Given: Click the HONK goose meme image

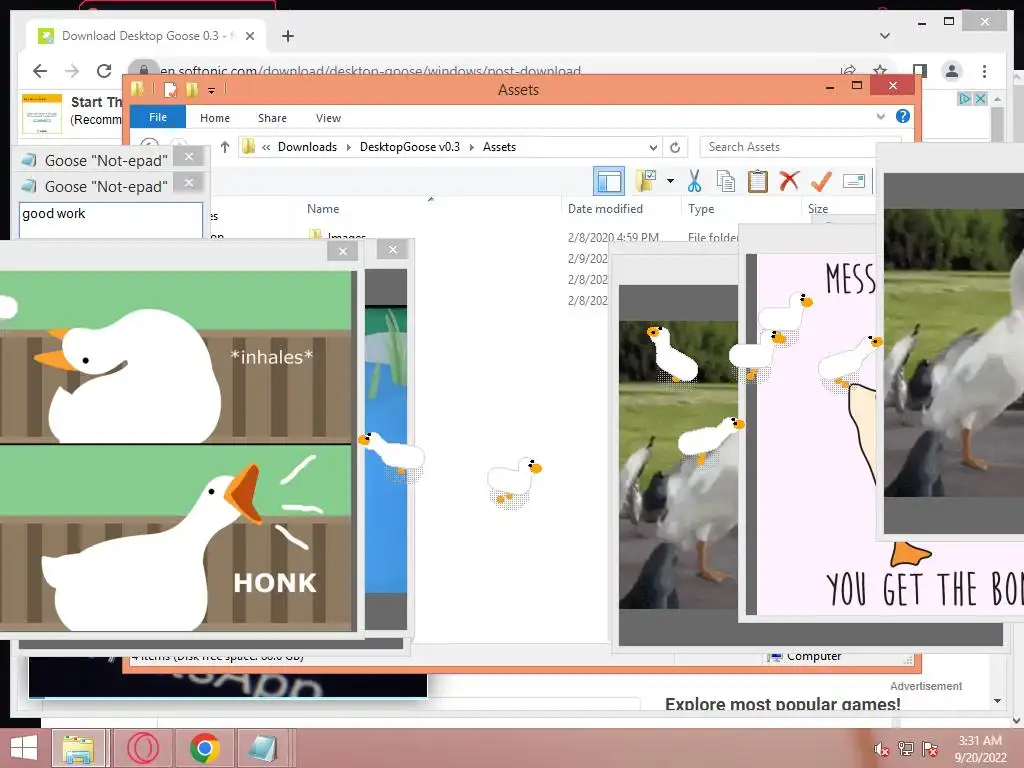Looking at the screenshot, I should (176, 451).
